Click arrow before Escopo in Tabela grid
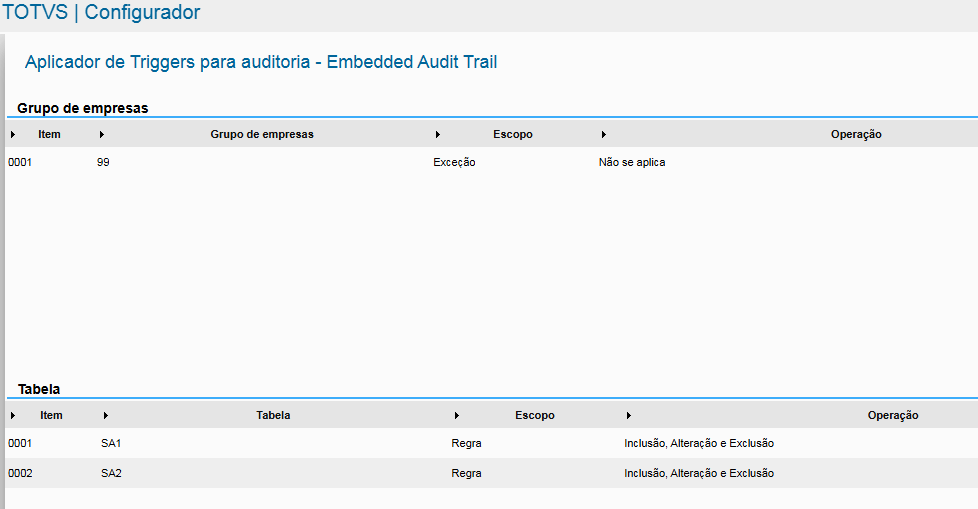The height and width of the screenshot is (509, 978). pyautogui.click(x=456, y=415)
